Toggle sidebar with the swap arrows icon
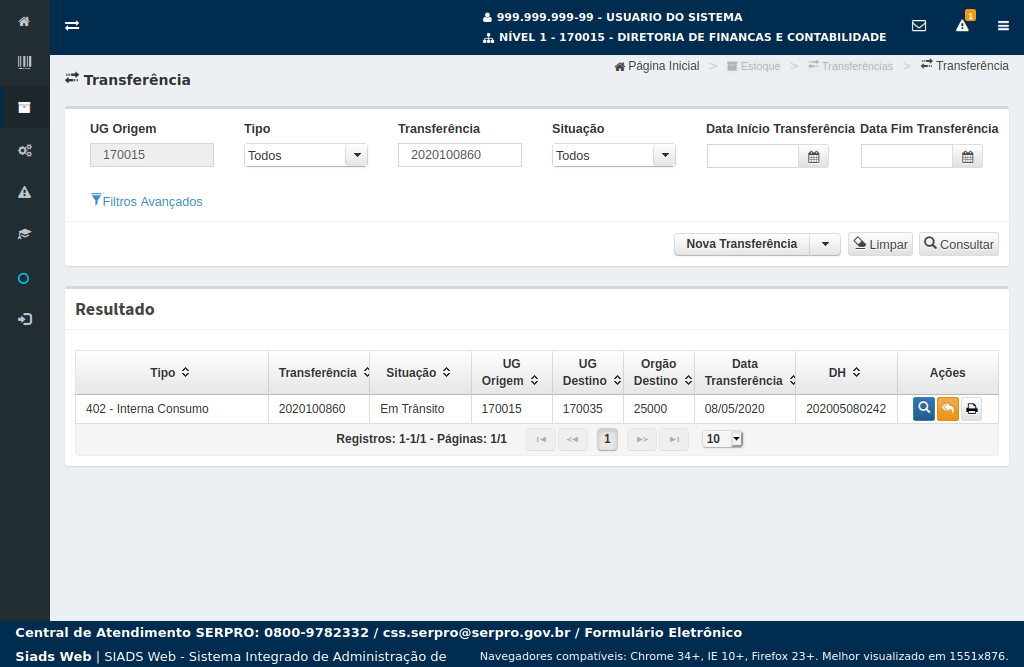The image size is (1024, 667). pyautogui.click(x=72, y=25)
